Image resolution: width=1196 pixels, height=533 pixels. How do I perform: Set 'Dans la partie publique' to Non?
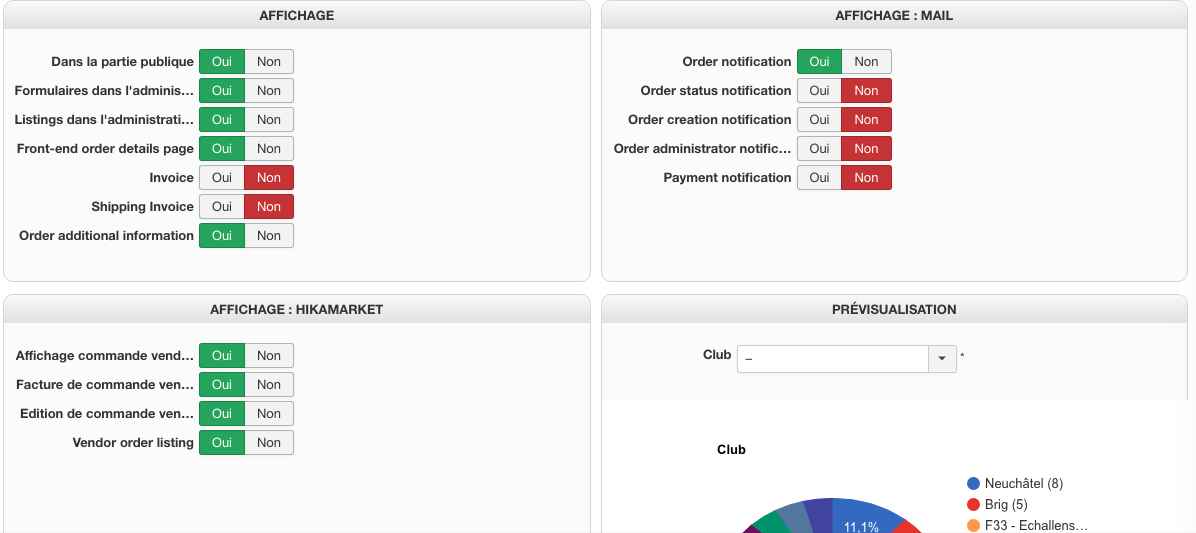269,62
